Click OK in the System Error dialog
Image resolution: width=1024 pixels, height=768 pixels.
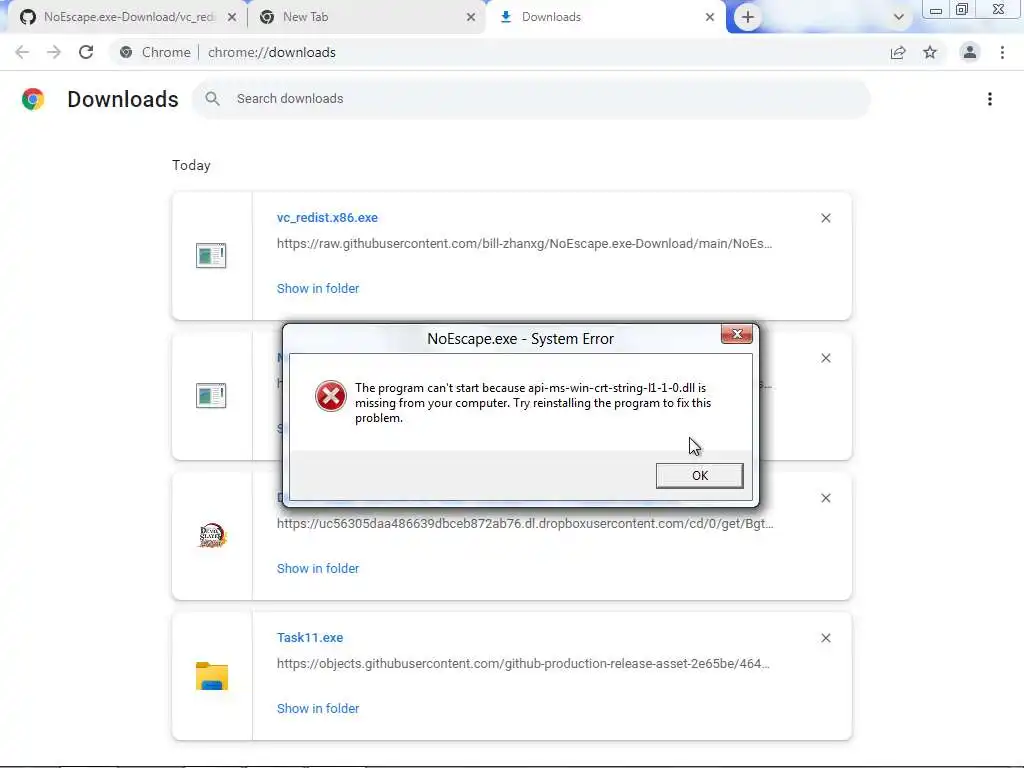[699, 475]
